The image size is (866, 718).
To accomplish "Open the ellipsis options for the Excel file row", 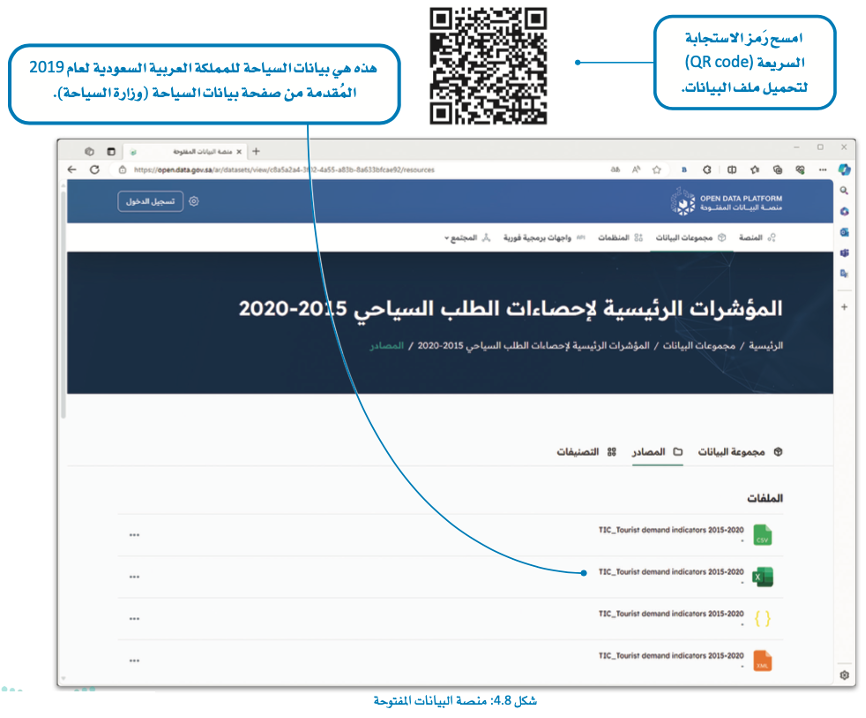I will coord(134,577).
